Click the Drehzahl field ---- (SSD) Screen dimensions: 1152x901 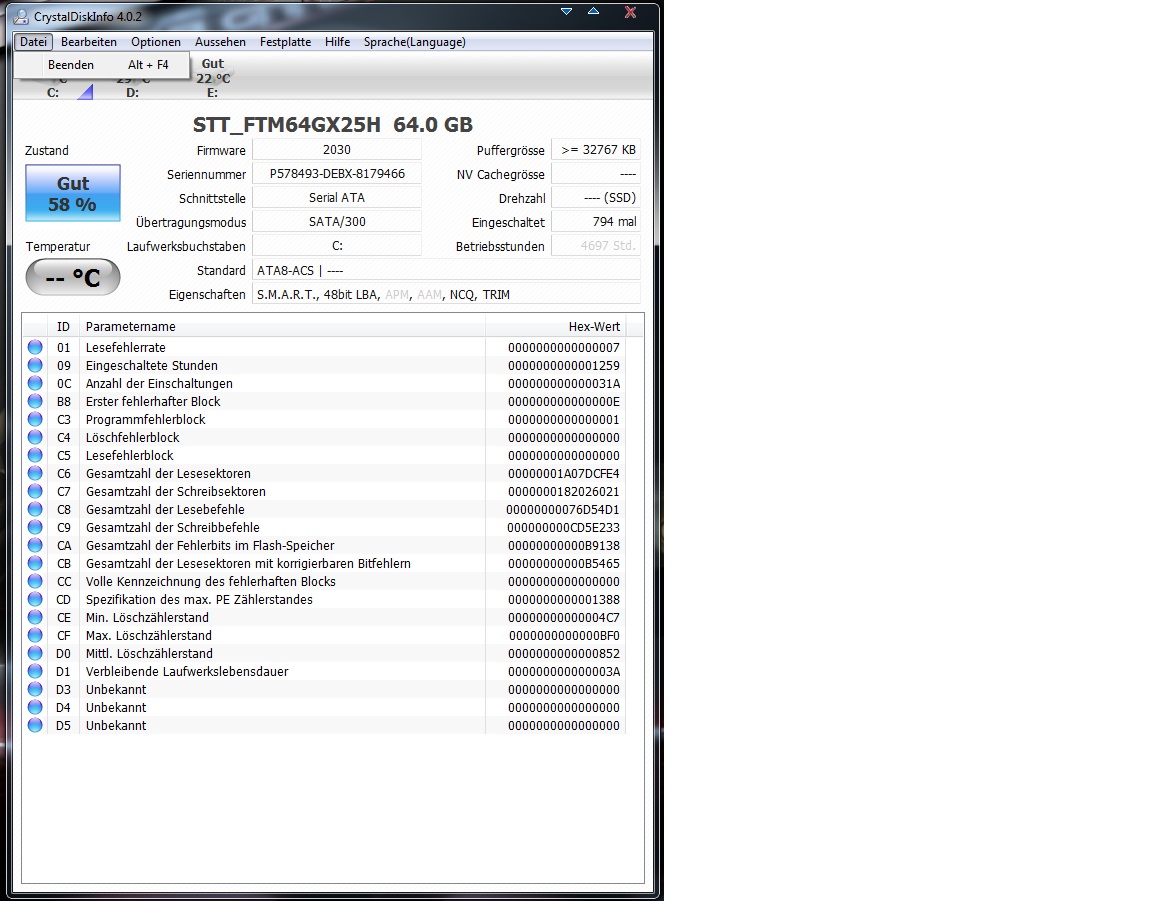(x=596, y=198)
